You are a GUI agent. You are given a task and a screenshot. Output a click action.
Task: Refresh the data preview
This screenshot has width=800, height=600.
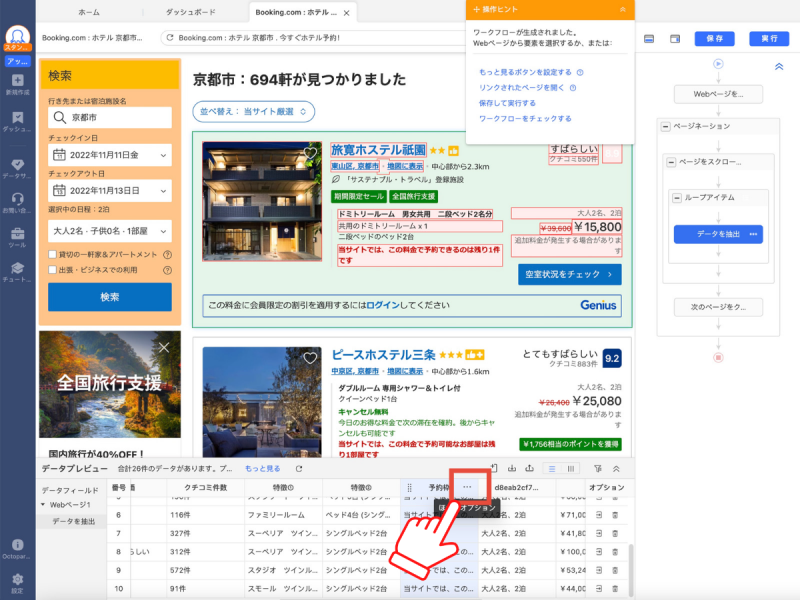(299, 468)
